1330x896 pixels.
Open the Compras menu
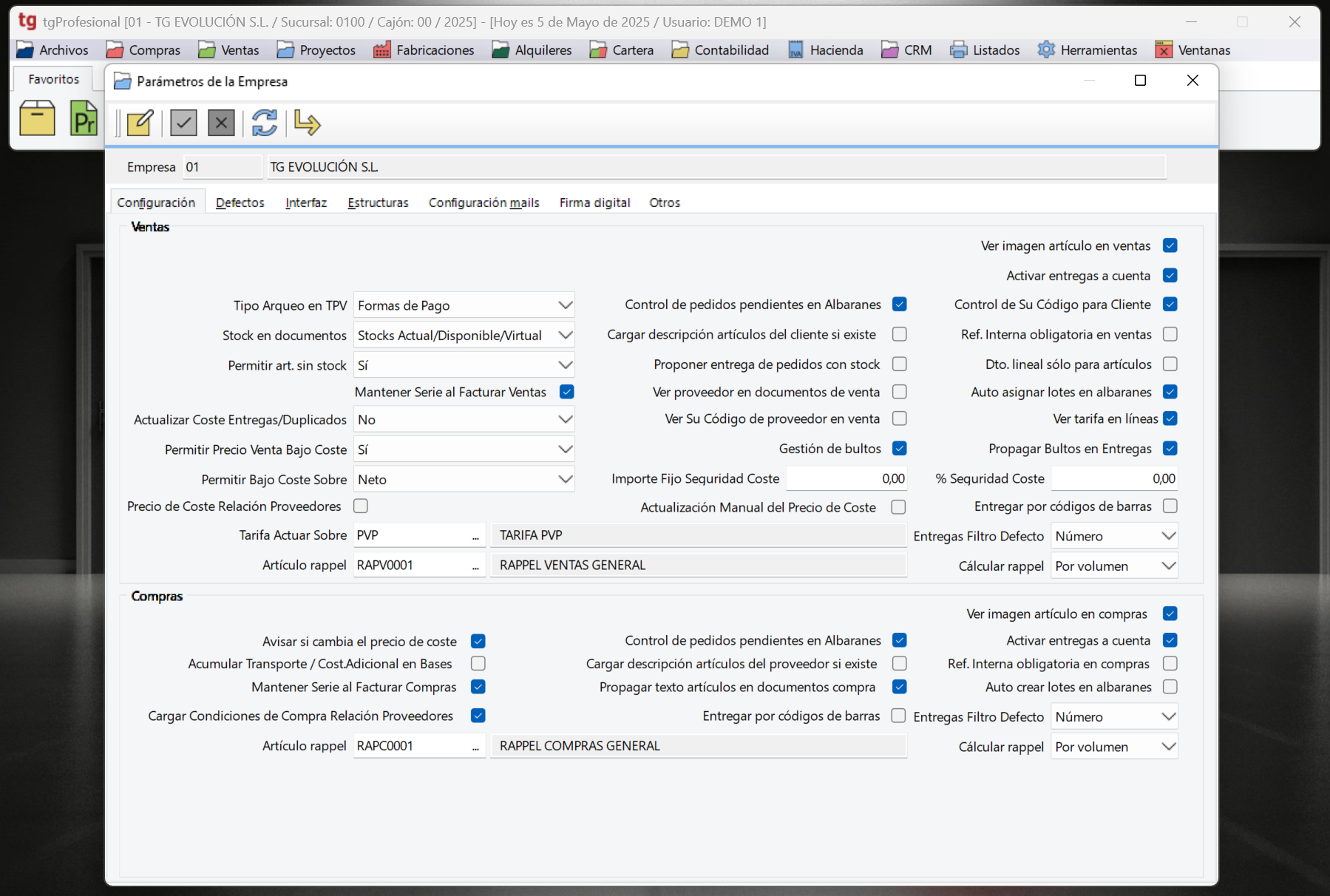[x=143, y=50]
